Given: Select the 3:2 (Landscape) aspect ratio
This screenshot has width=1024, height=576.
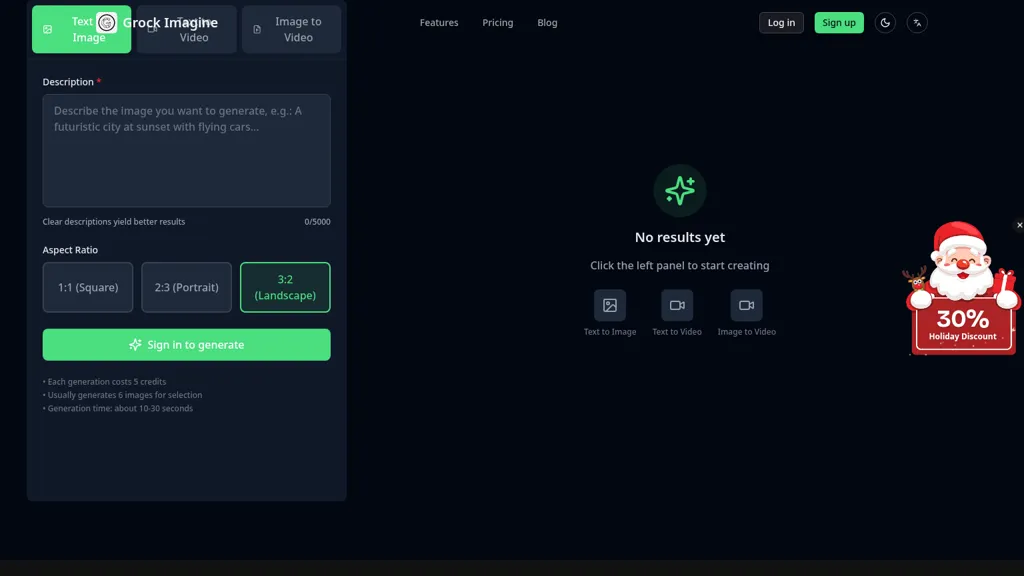Looking at the screenshot, I should [x=285, y=287].
